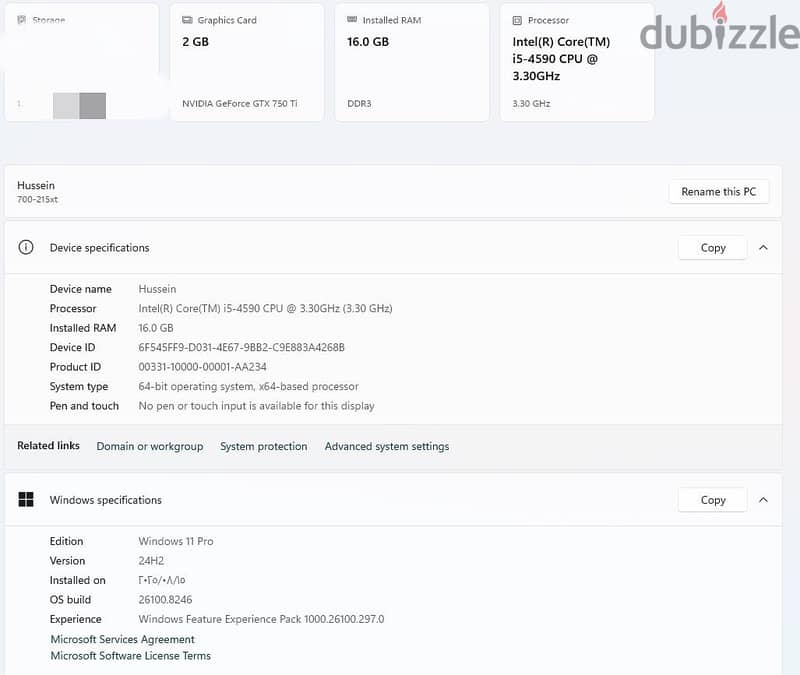The image size is (800, 675).
Task: Click the Graphics Card icon
Action: pyautogui.click(x=187, y=20)
